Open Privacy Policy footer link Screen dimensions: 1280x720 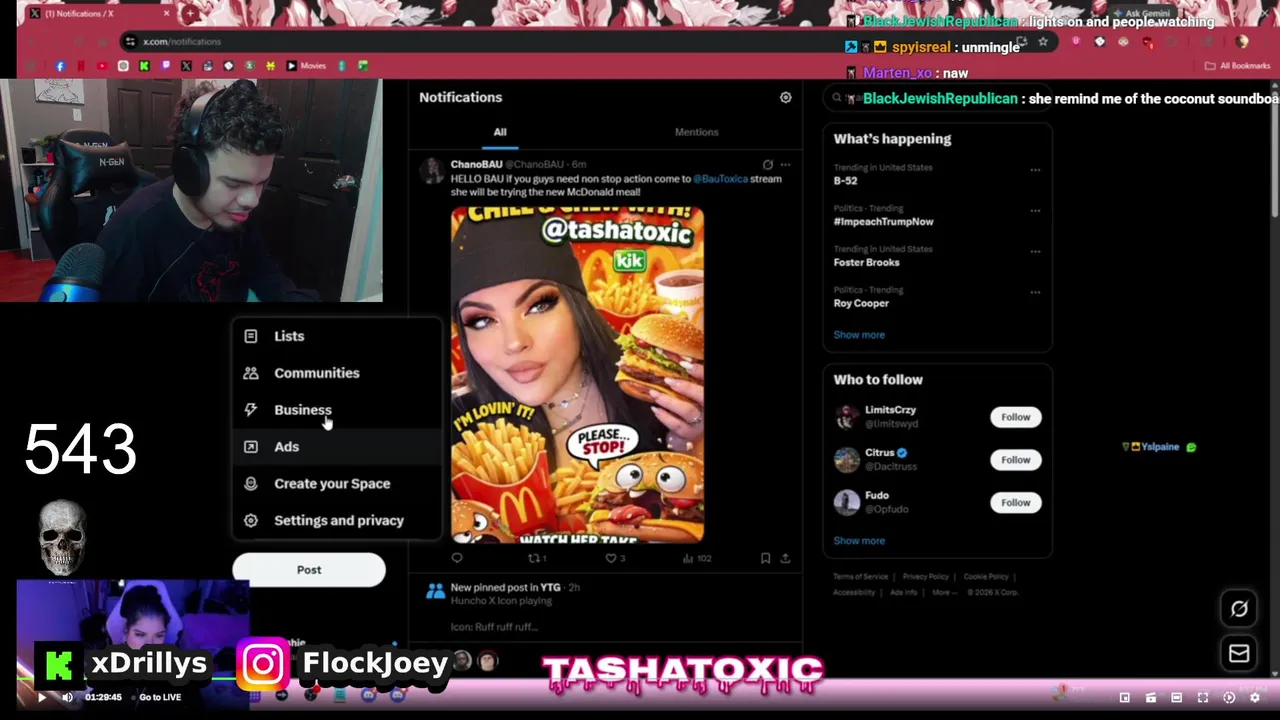point(925,577)
